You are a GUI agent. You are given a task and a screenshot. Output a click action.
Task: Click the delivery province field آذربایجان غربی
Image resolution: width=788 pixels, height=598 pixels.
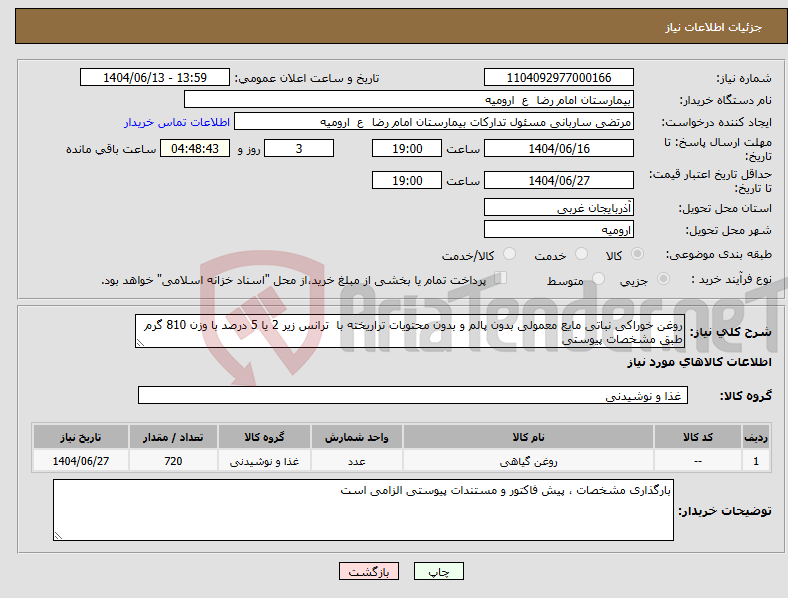click(558, 207)
